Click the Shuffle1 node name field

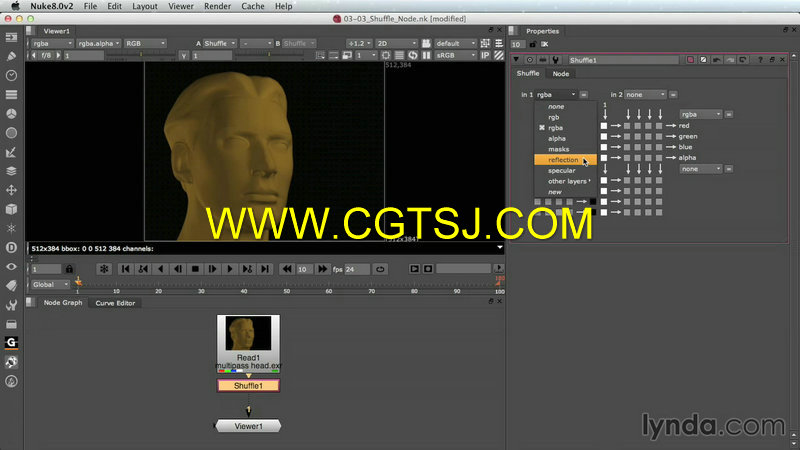tap(623, 60)
